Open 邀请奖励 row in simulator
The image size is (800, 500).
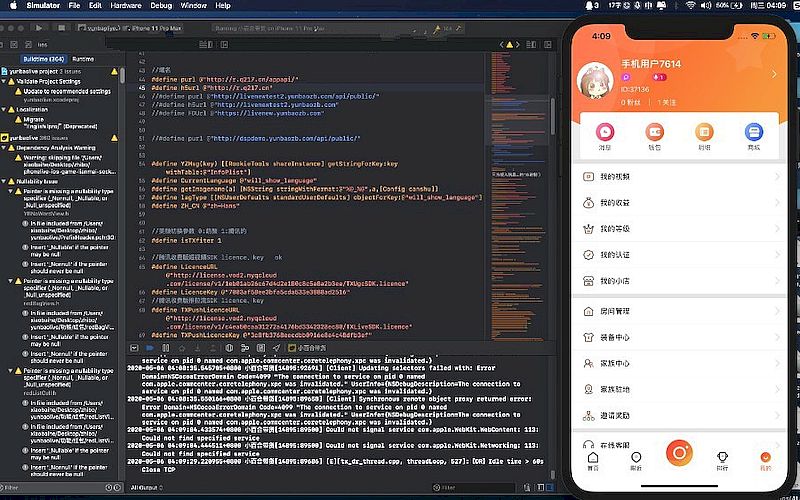(680, 415)
